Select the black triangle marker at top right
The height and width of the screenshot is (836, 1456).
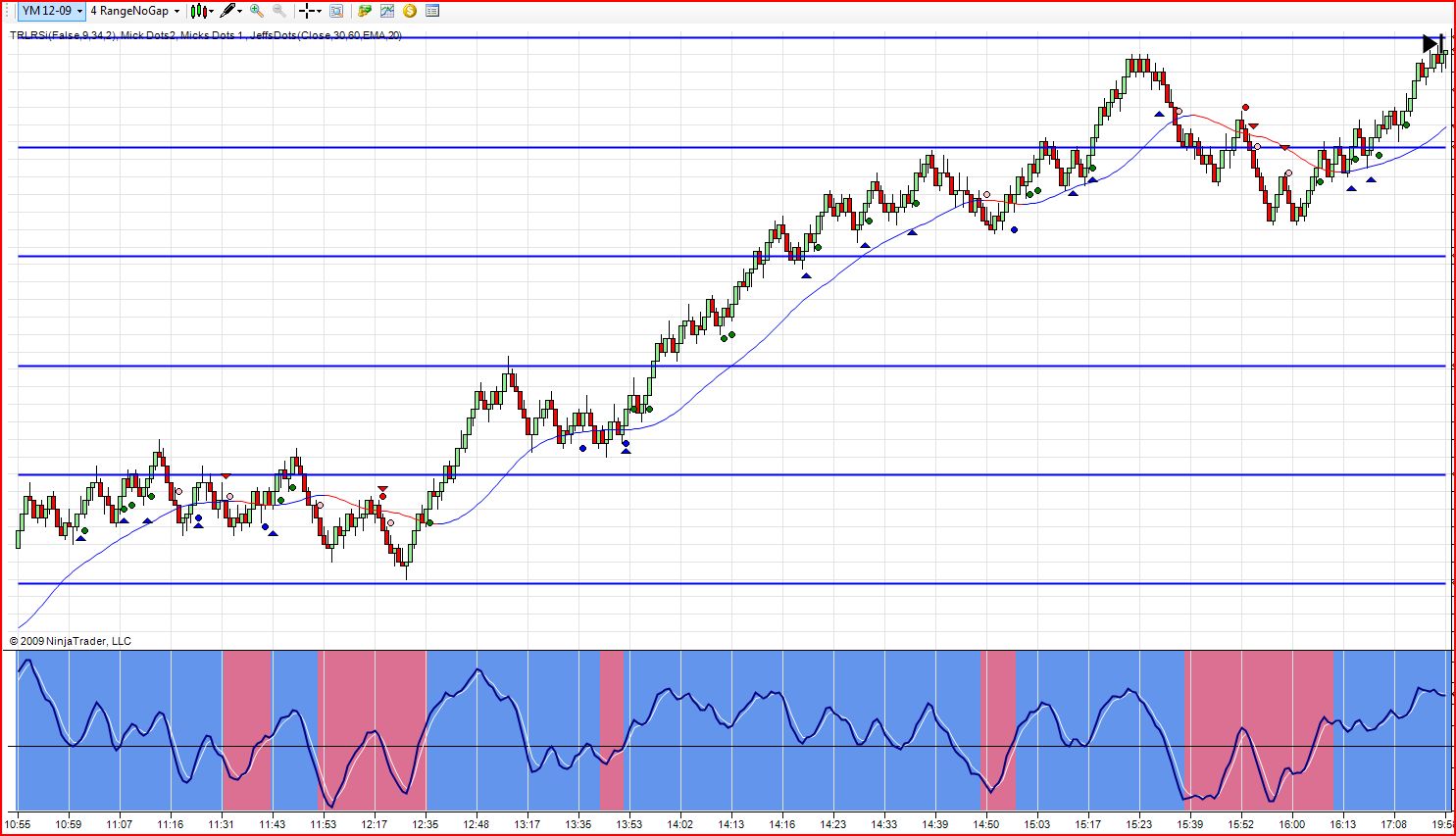[1431, 44]
